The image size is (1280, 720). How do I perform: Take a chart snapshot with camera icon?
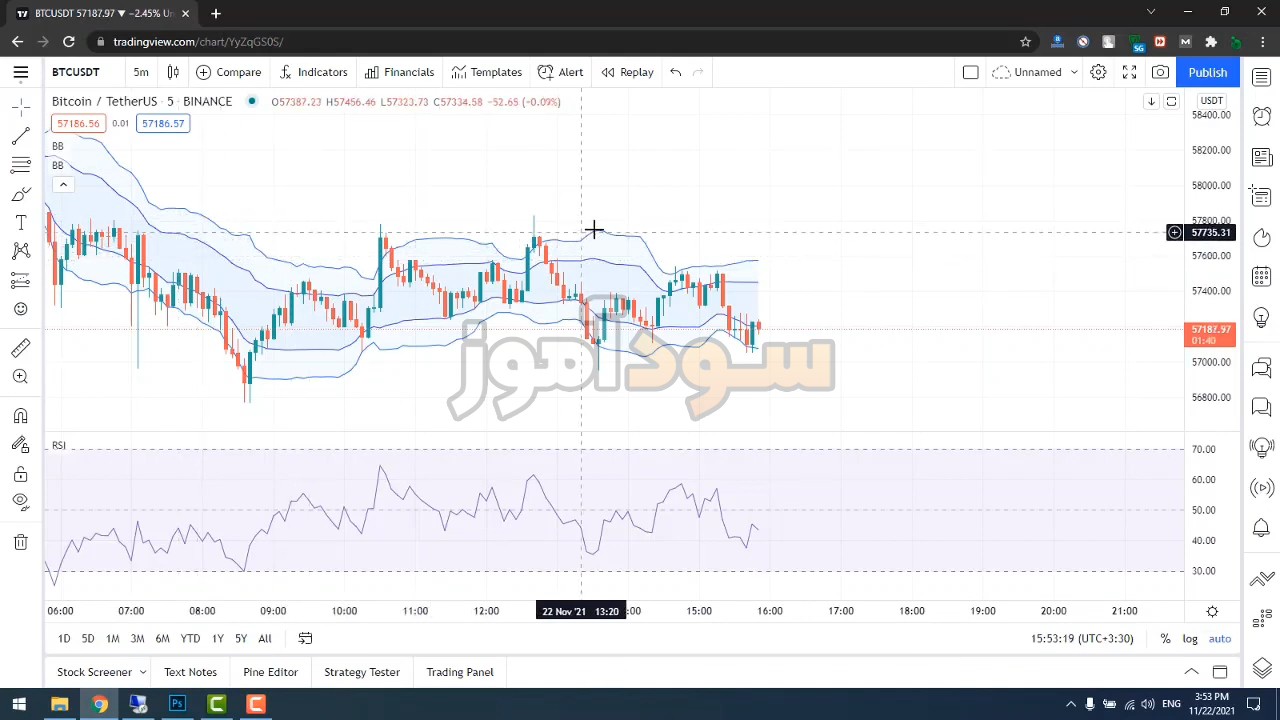coord(1160,72)
